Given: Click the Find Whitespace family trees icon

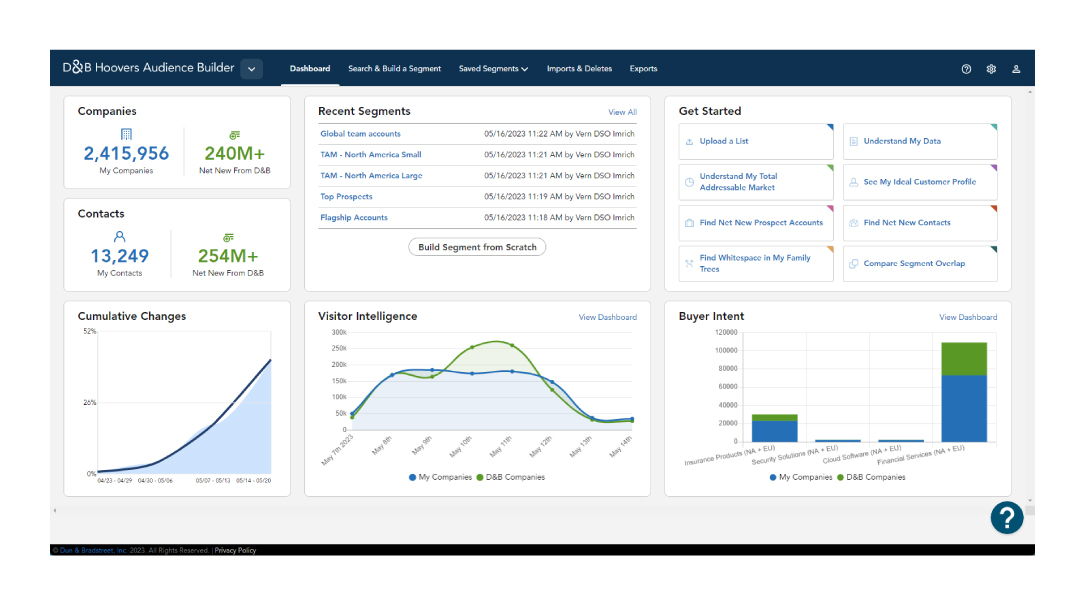Looking at the screenshot, I should [689, 263].
